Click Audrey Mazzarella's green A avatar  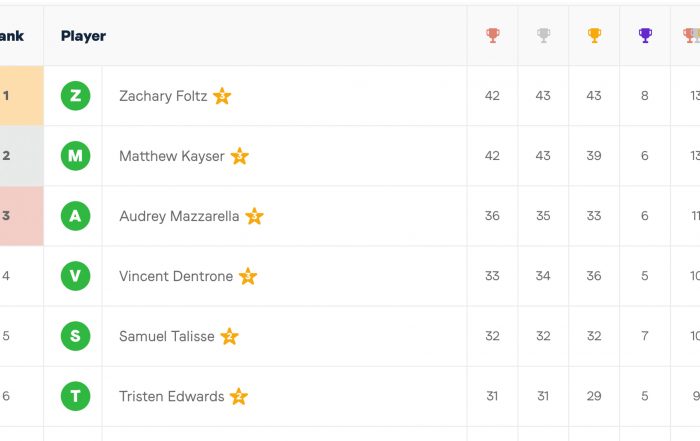click(75, 216)
